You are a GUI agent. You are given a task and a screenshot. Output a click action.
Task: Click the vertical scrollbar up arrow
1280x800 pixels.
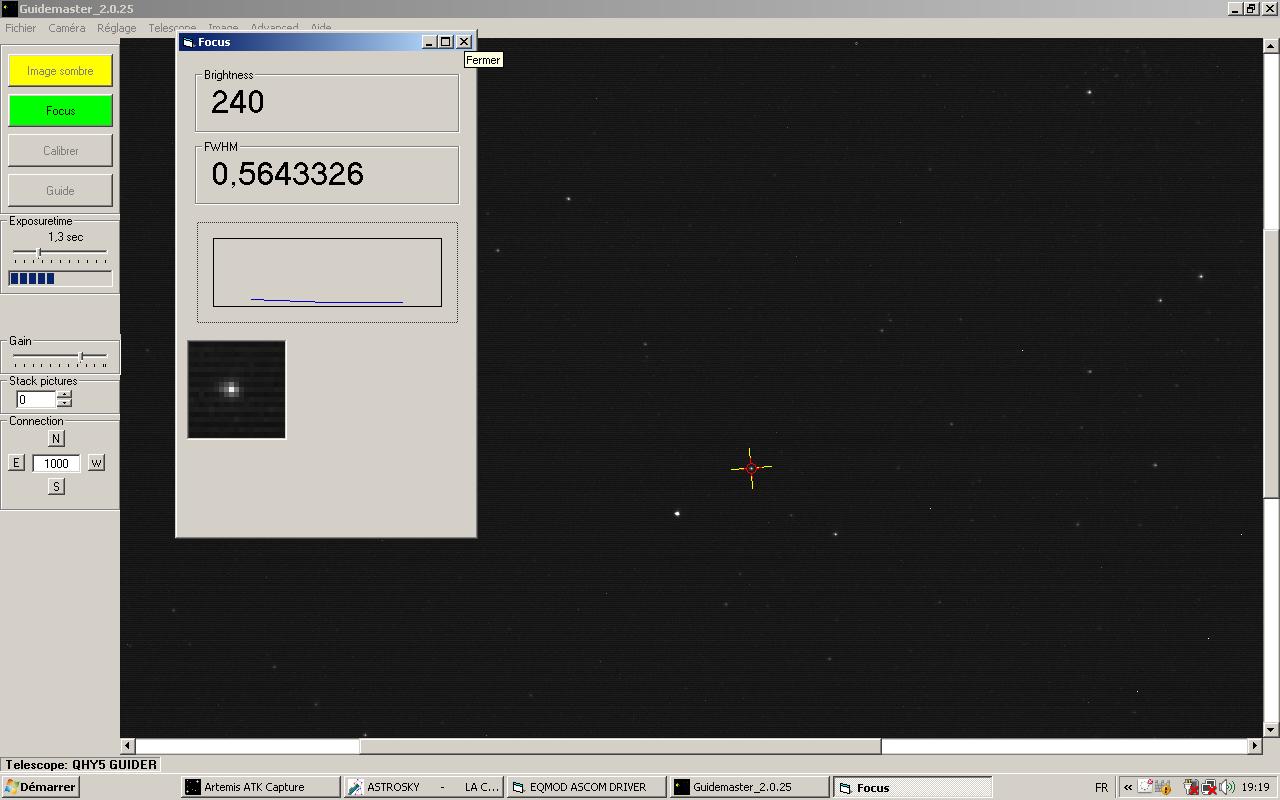[x=1271, y=45]
